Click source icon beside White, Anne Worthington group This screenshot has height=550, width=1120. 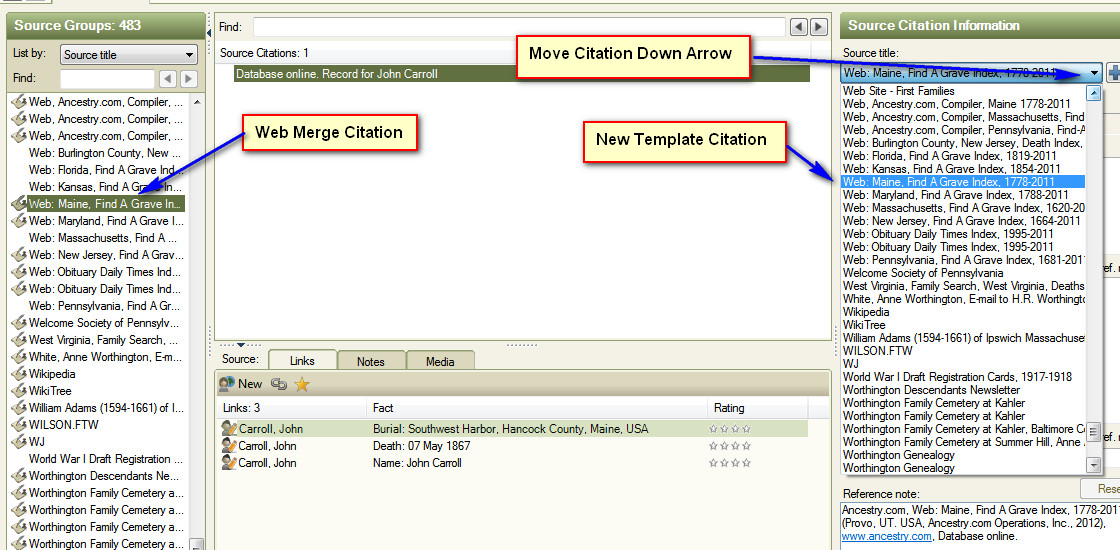click(19, 356)
